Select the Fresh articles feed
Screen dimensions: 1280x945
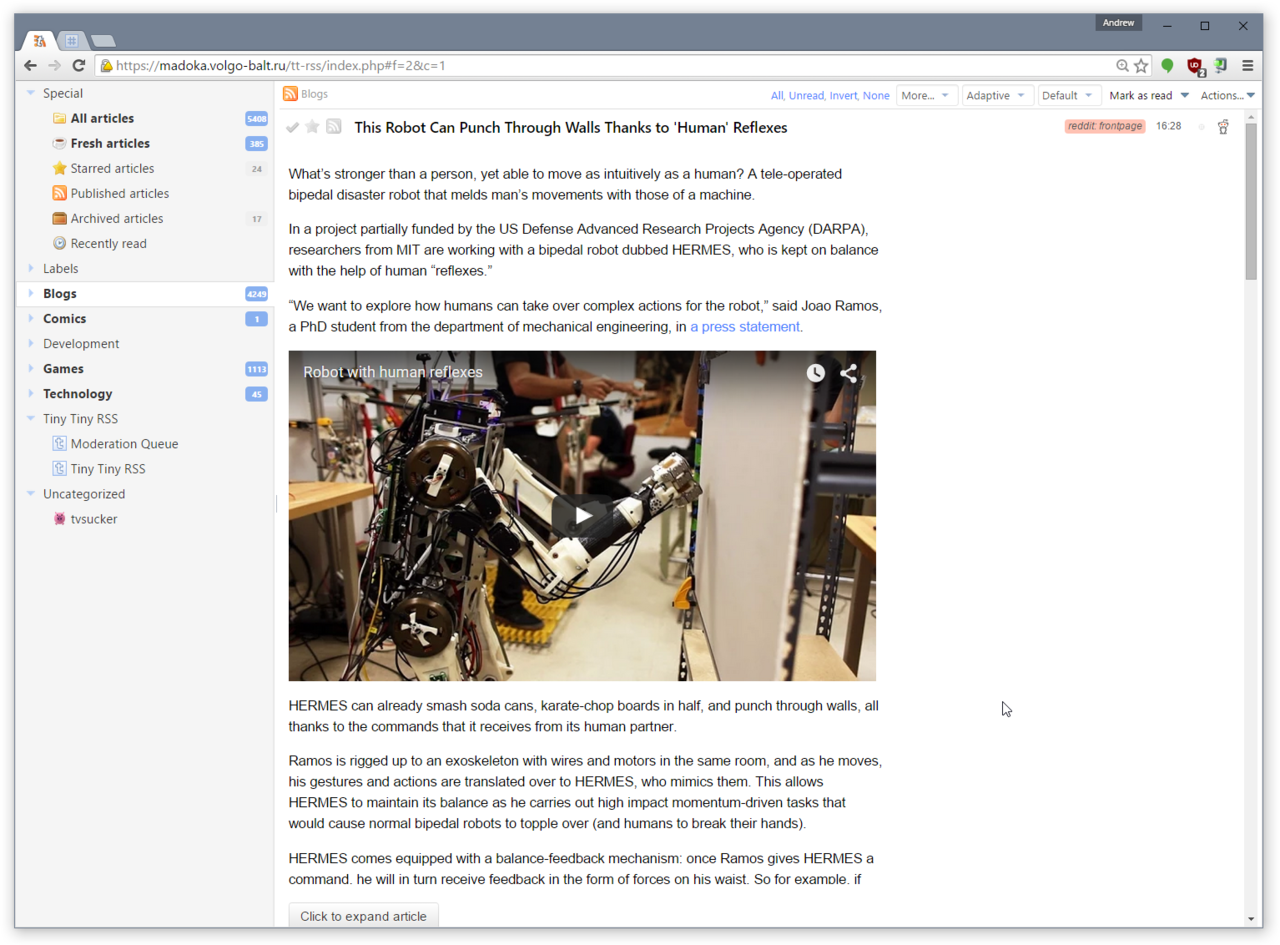click(x=110, y=143)
